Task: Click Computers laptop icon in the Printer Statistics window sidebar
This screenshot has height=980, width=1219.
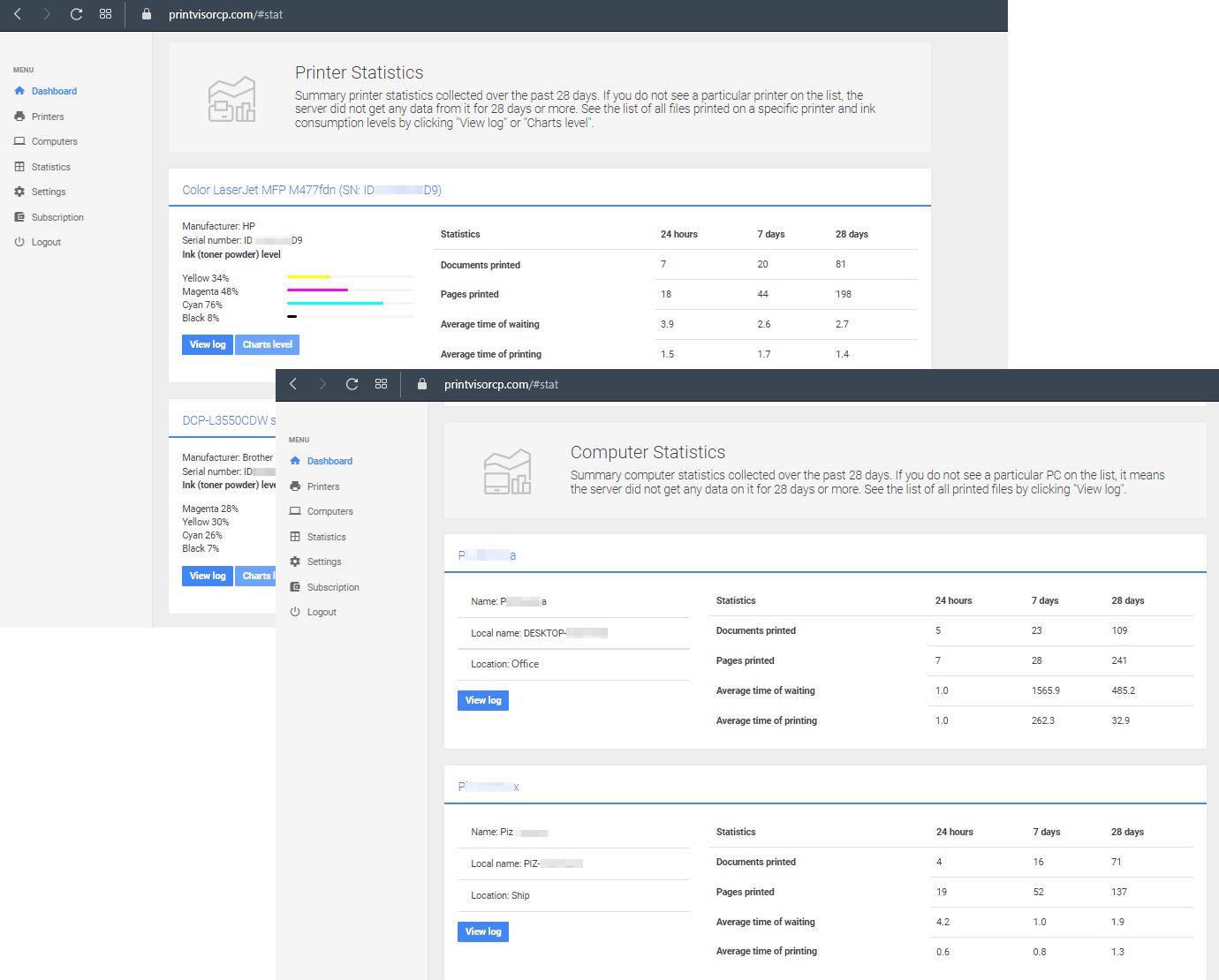Action: click(x=19, y=141)
